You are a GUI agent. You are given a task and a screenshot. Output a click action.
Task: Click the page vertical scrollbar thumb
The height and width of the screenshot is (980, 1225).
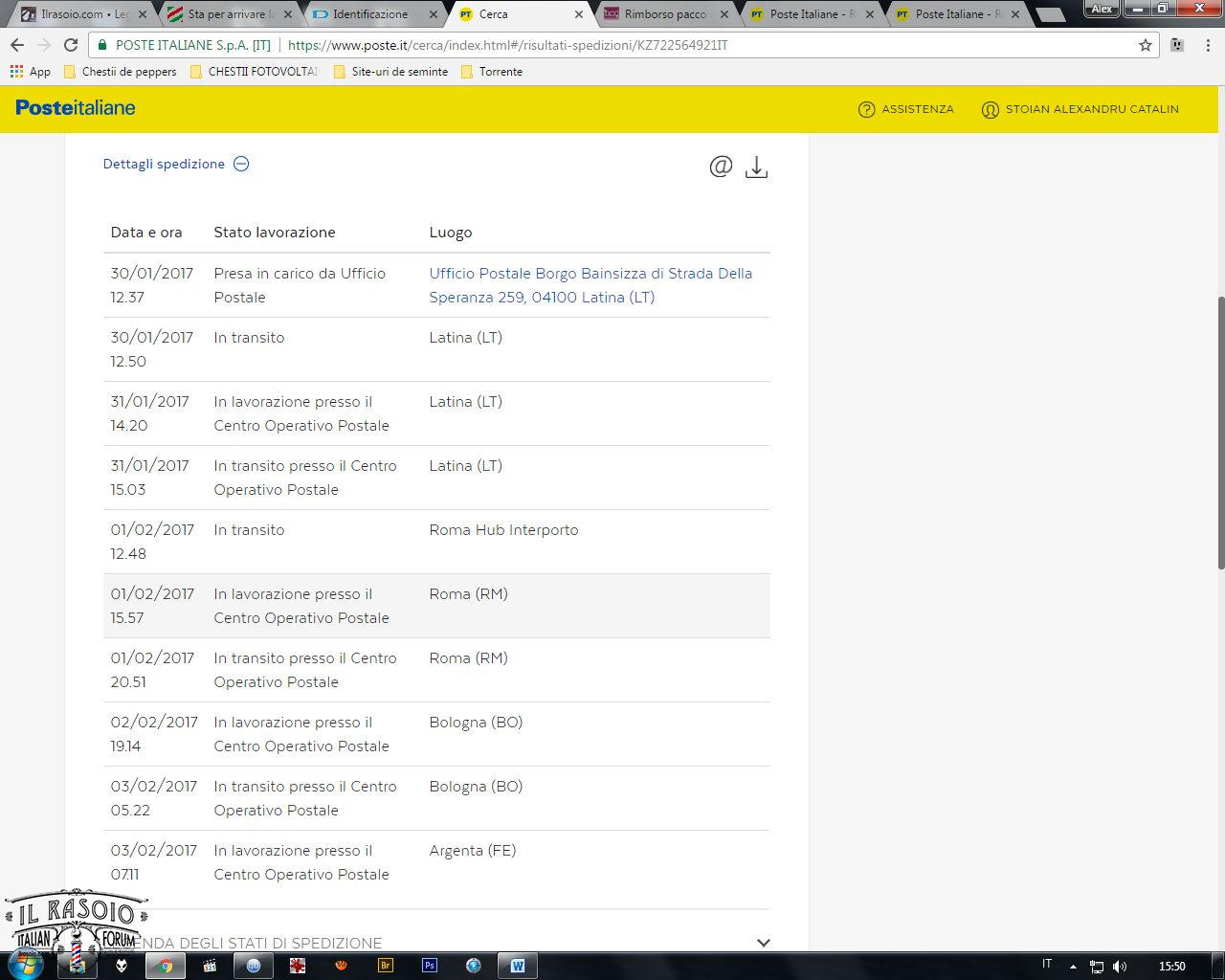tap(1220, 433)
